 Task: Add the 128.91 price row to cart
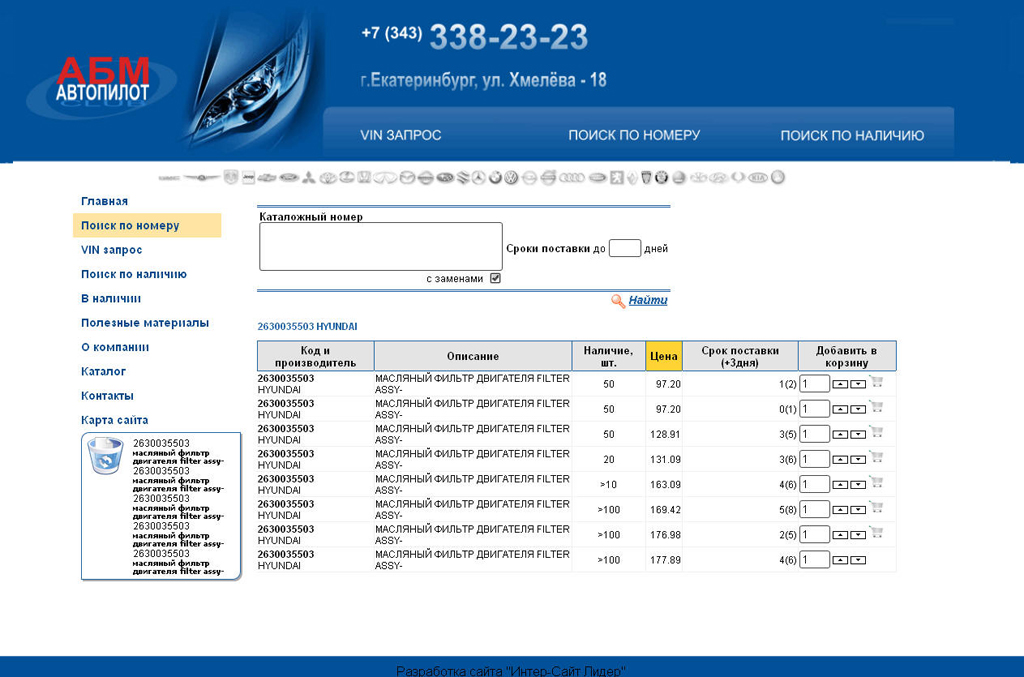click(876, 432)
